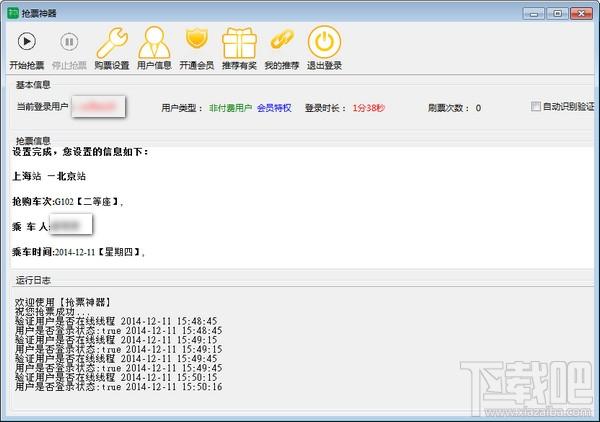
Task: Minimize the 抢票神器 window
Action: pos(534,14)
